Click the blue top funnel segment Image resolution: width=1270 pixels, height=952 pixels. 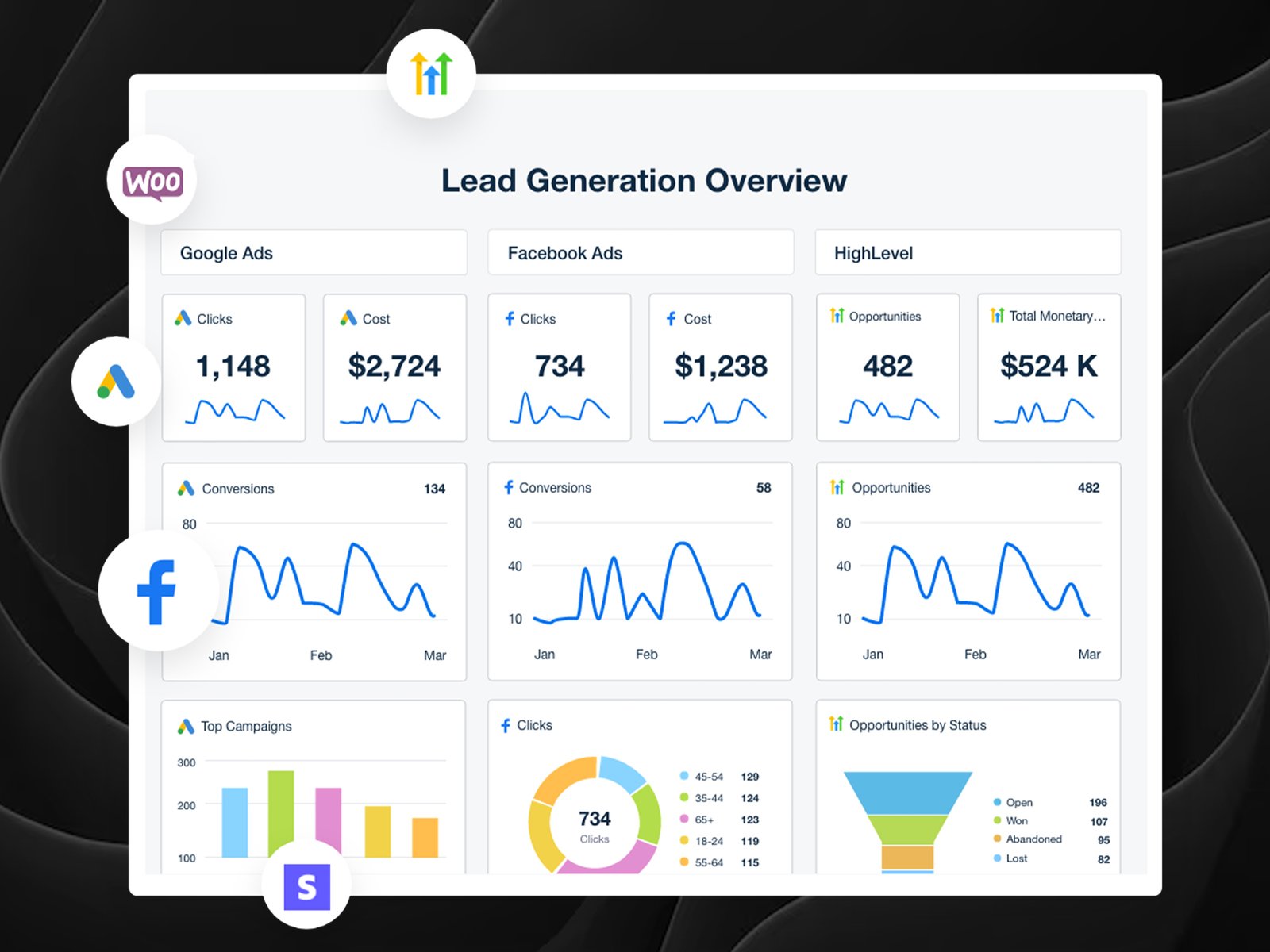907,792
